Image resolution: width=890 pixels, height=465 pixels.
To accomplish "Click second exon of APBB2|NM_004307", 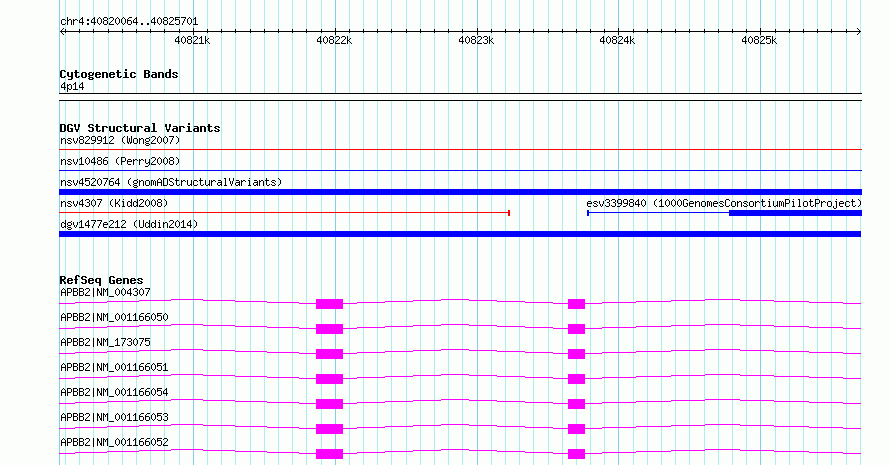I will pos(576,304).
